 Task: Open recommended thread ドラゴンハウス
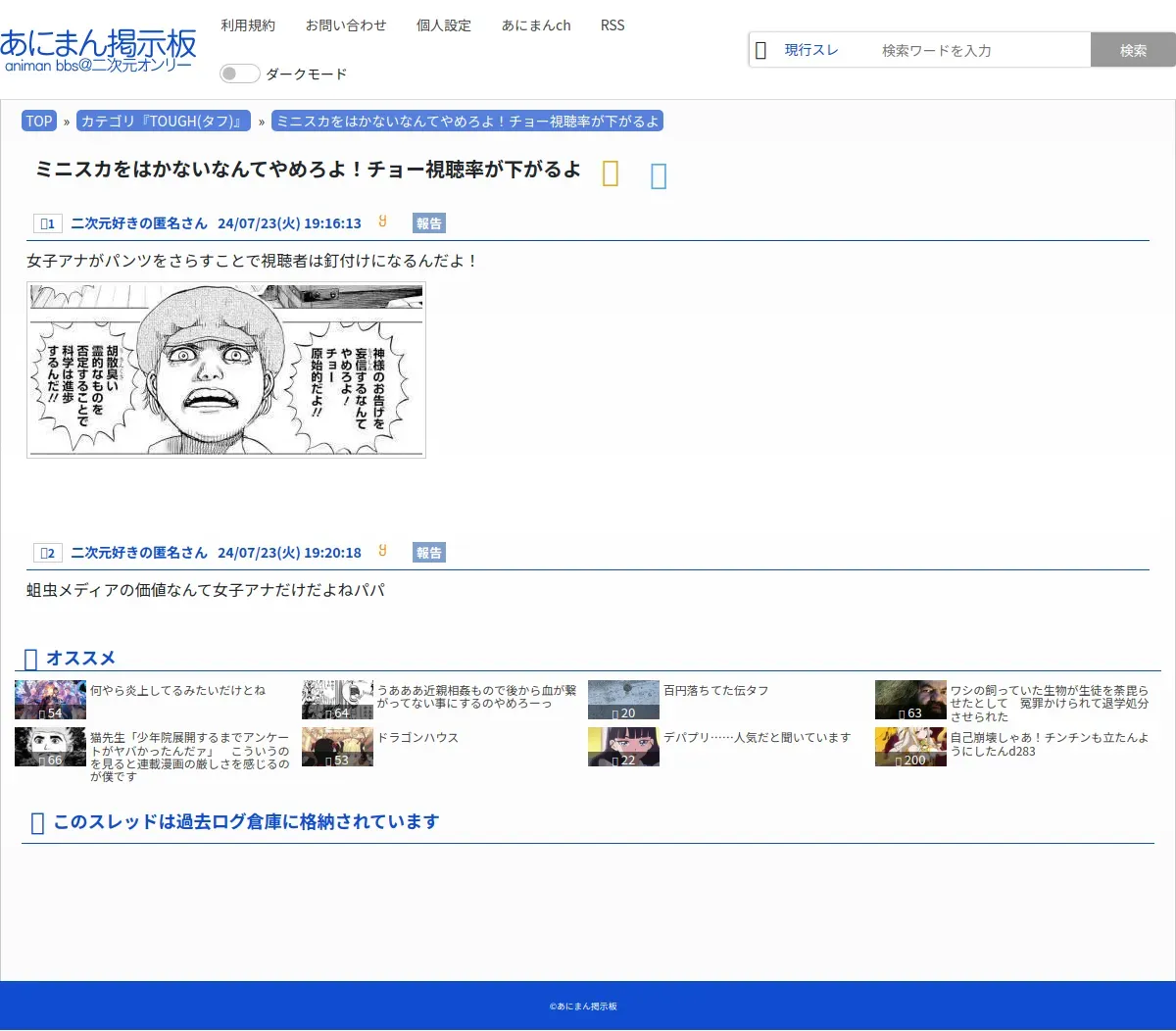click(417, 737)
